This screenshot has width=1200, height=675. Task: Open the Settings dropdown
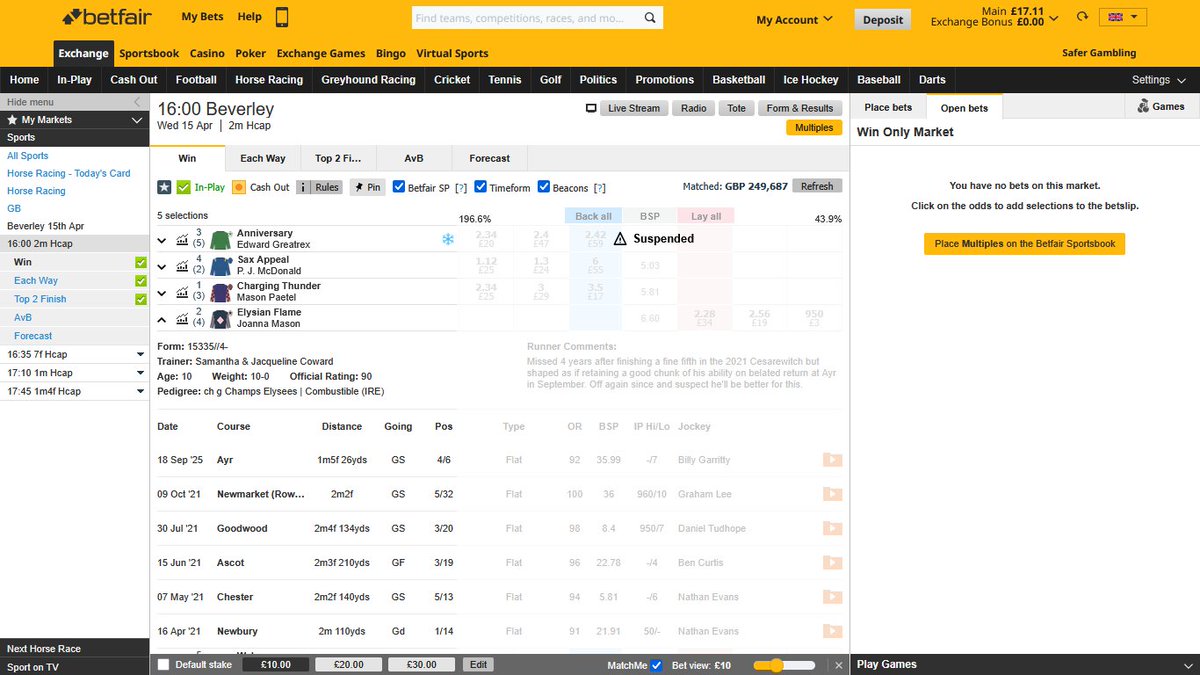click(1157, 80)
